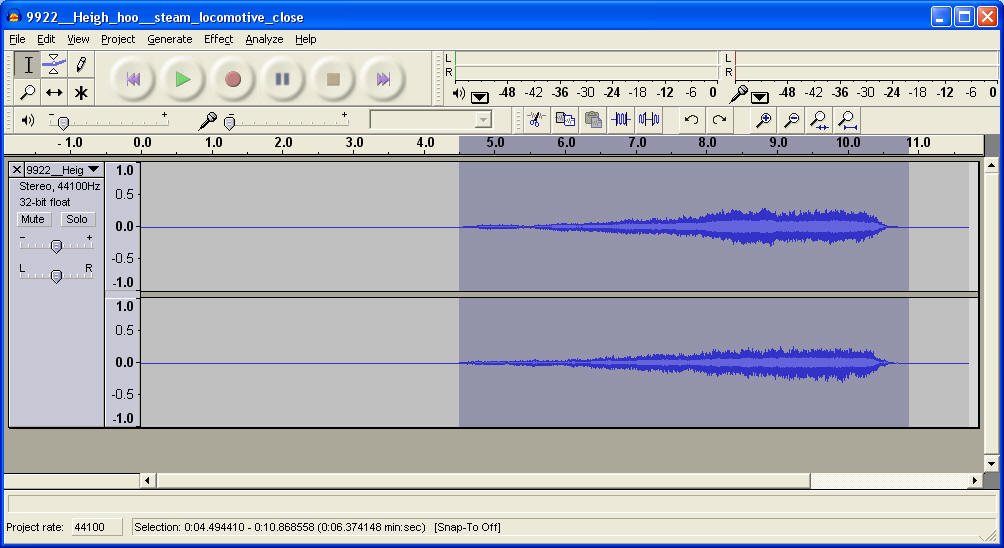1004x548 pixels.
Task: Solo the 9922__Heig track
Action: tap(77, 219)
